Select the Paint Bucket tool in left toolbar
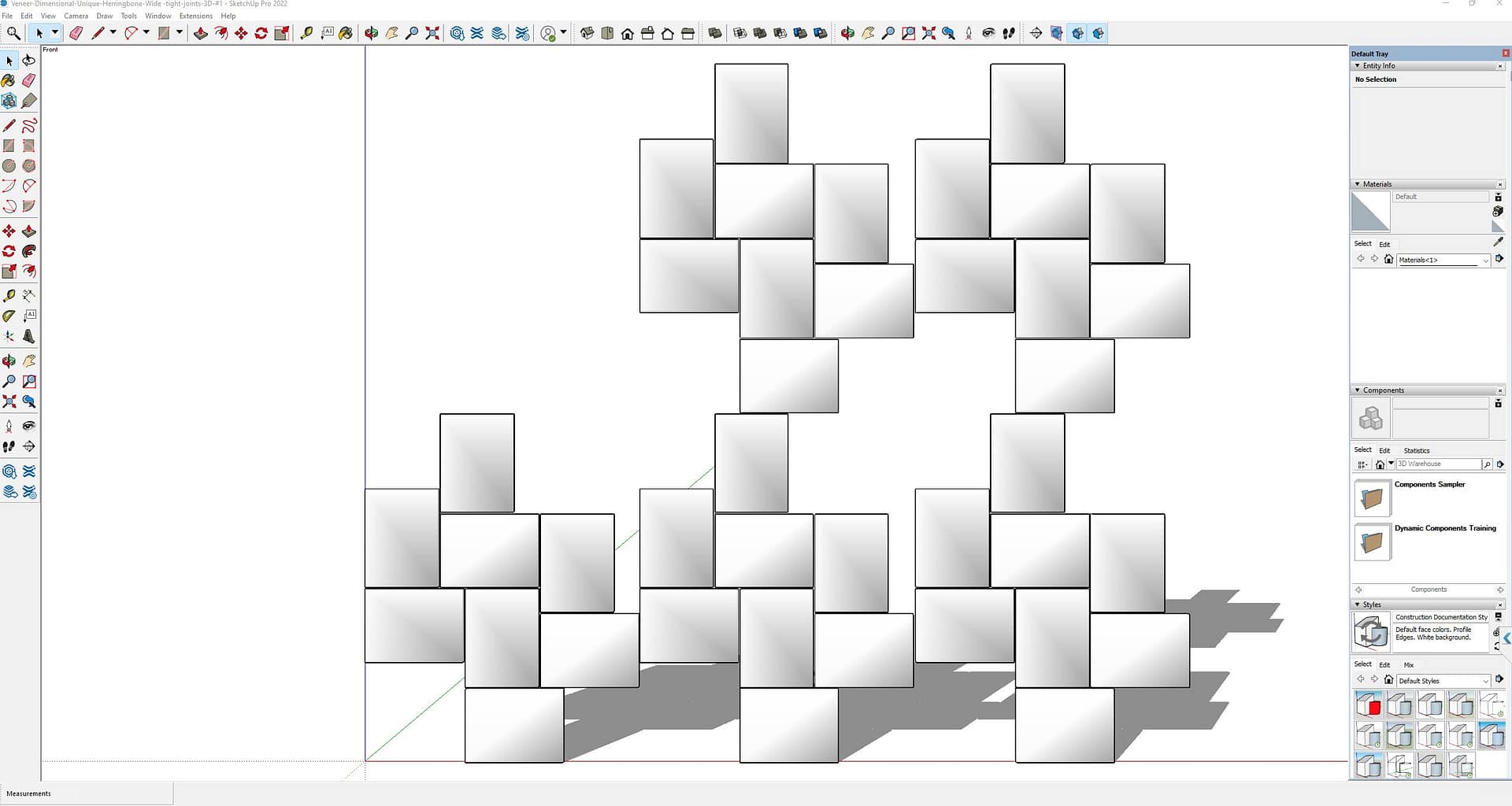1512x806 pixels. (9, 80)
